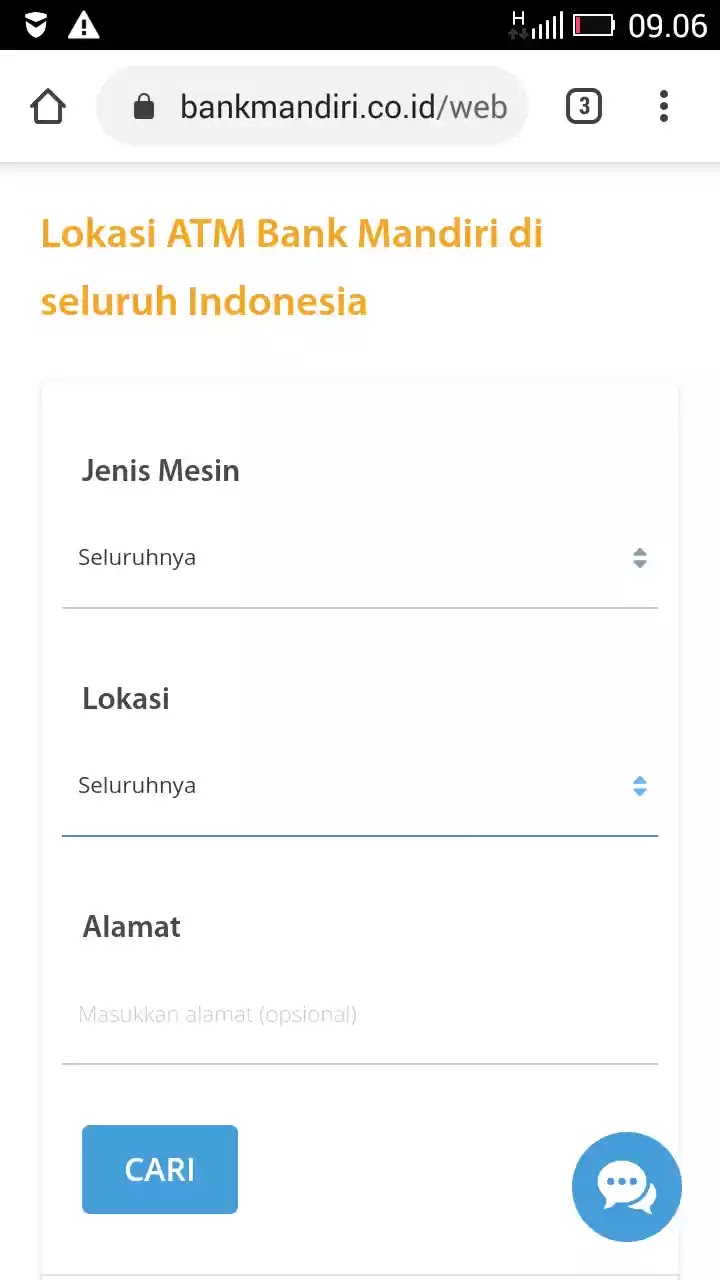The image size is (720, 1280).
Task: Open the Lokasi dropdown
Action: 360,785
